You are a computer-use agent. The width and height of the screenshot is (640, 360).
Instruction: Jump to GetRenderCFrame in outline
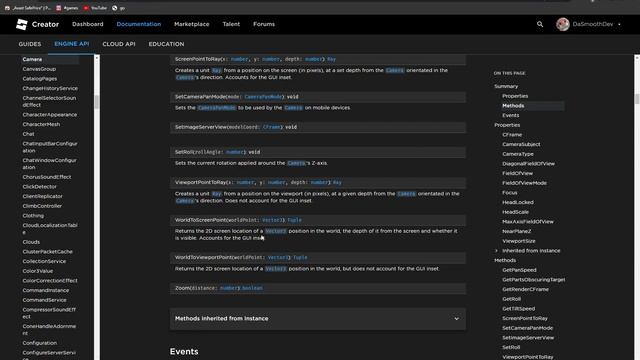click(525, 289)
